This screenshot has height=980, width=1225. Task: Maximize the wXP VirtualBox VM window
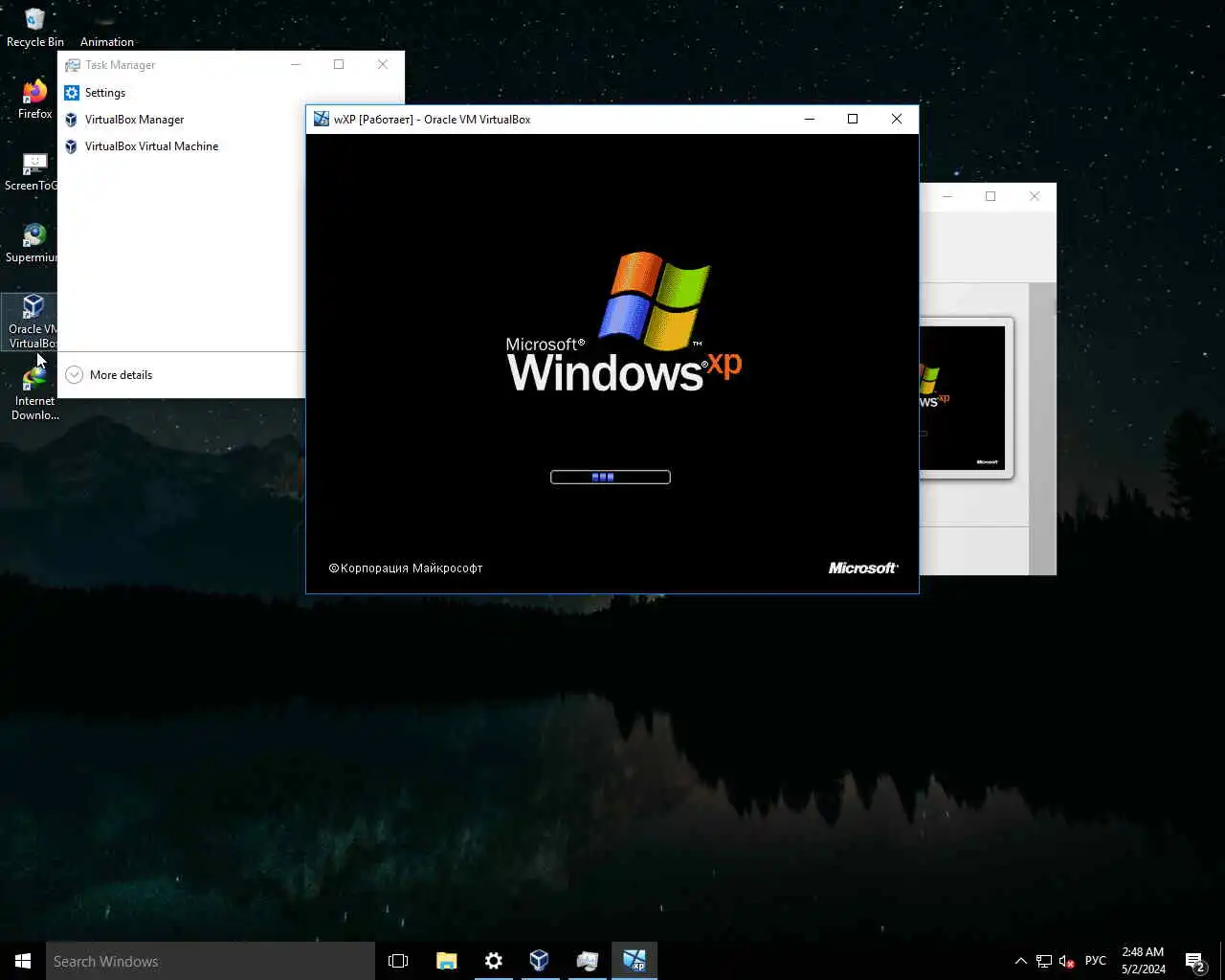853,120
